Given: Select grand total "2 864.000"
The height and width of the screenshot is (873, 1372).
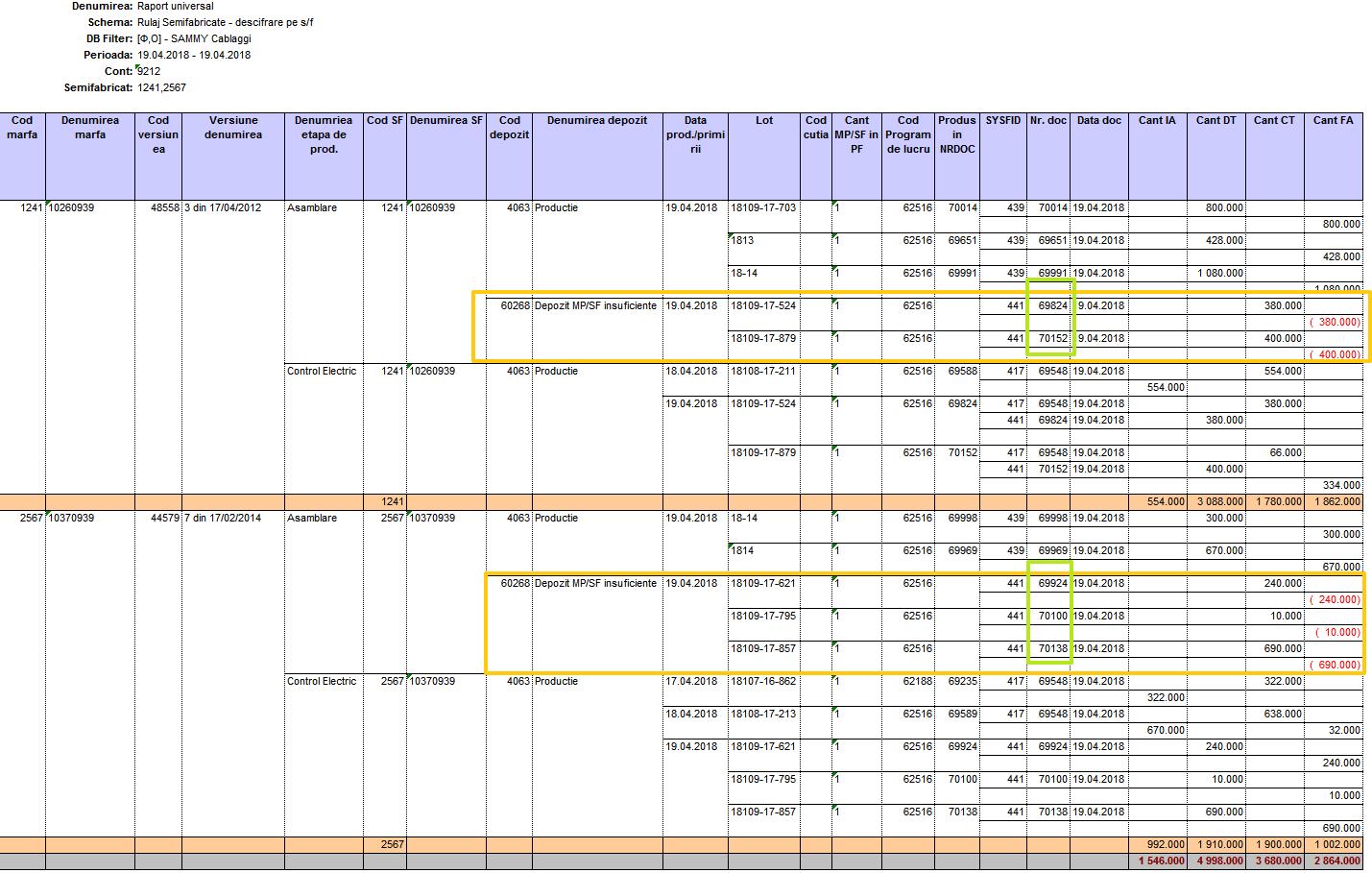Looking at the screenshot, I should click(x=1335, y=861).
